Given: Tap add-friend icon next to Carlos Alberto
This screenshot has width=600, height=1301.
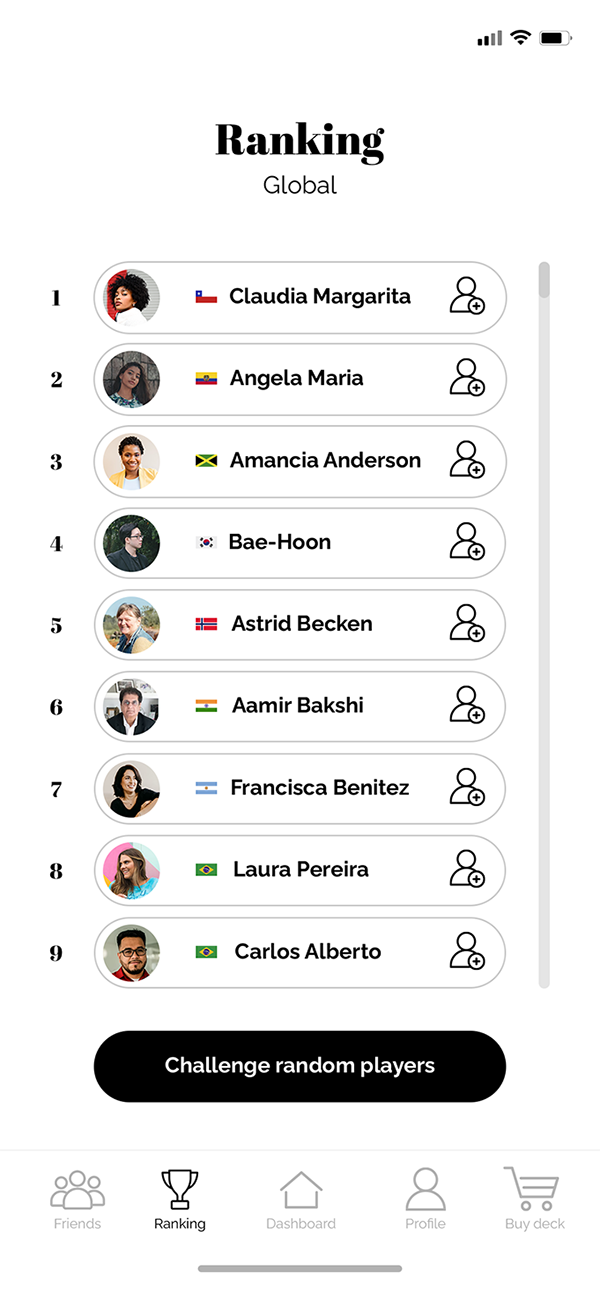Looking at the screenshot, I should pyautogui.click(x=466, y=953).
